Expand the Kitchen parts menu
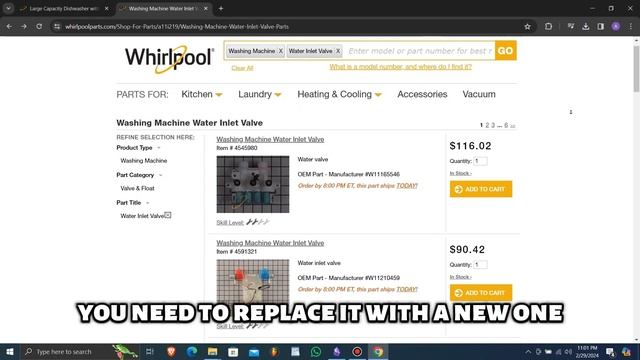The width and height of the screenshot is (640, 360). 202,94
